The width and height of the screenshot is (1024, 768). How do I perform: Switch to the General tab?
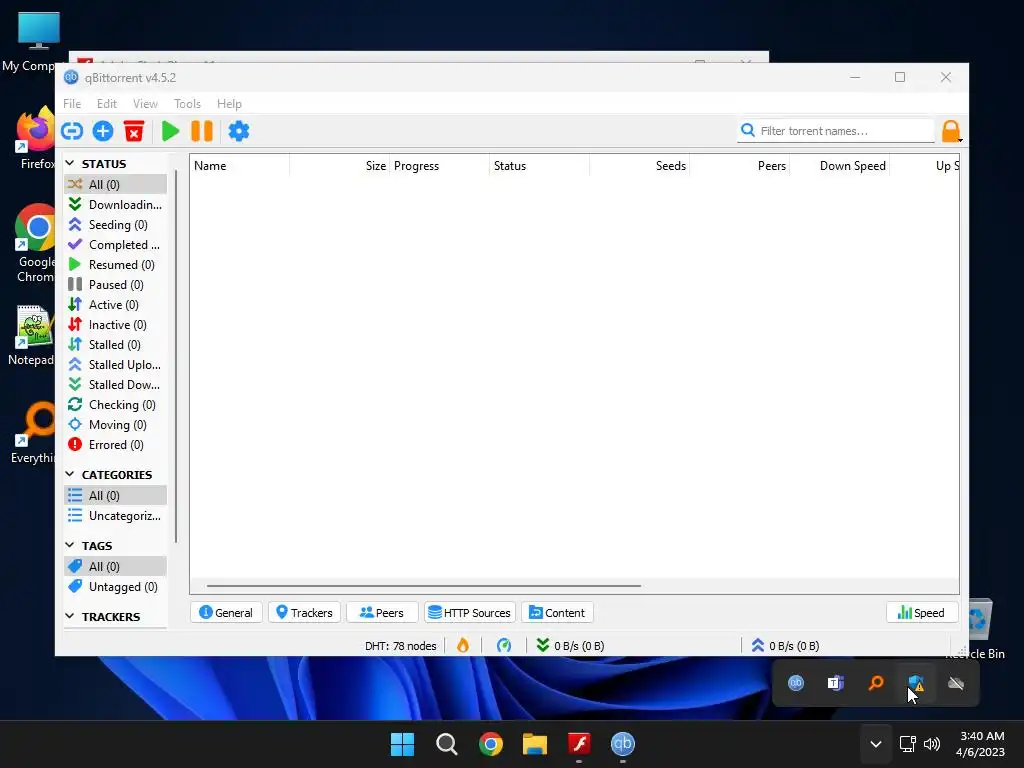226,613
